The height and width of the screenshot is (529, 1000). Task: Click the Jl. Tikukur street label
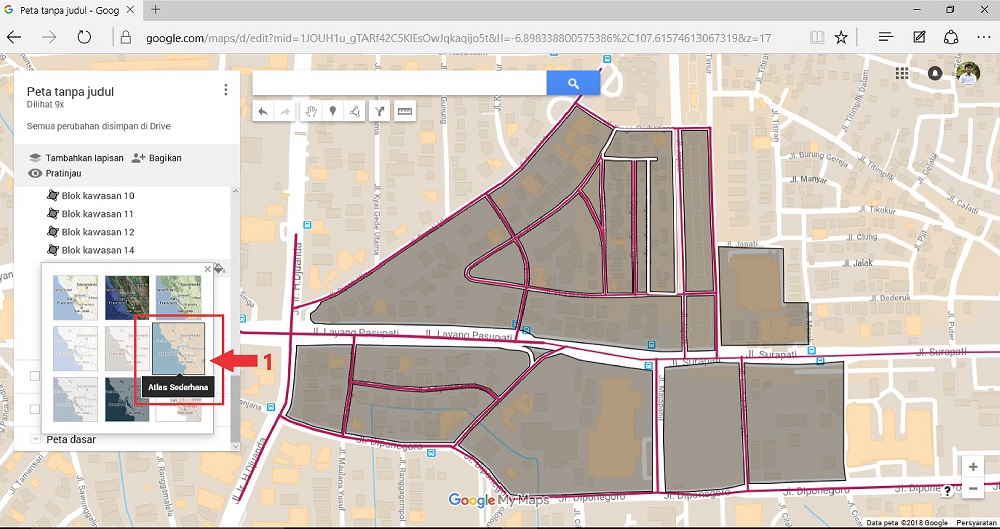pos(878,209)
